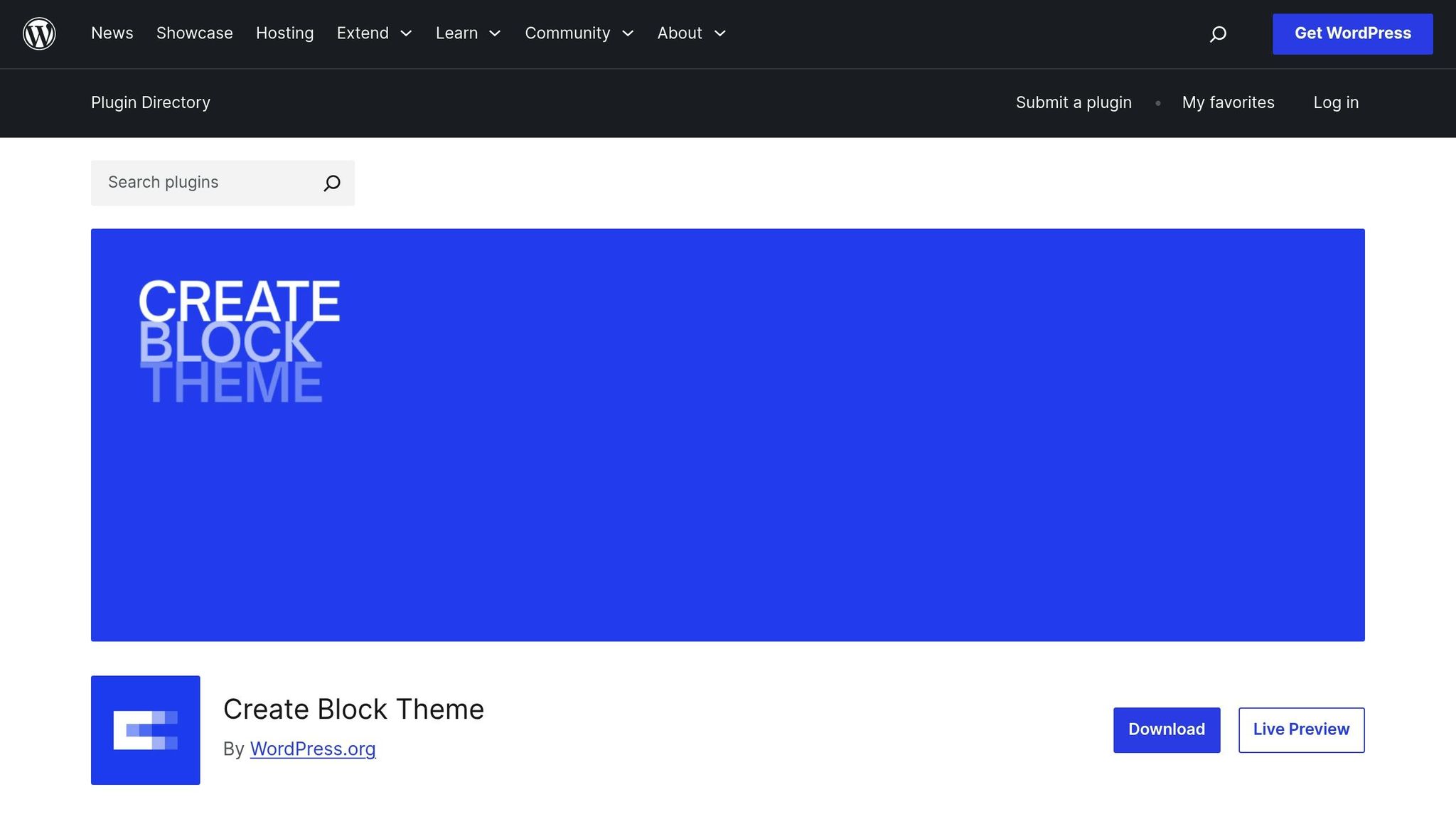Viewport: 1456px width, 819px height.
Task: Expand the Extend dropdown menu
Action: (x=406, y=33)
